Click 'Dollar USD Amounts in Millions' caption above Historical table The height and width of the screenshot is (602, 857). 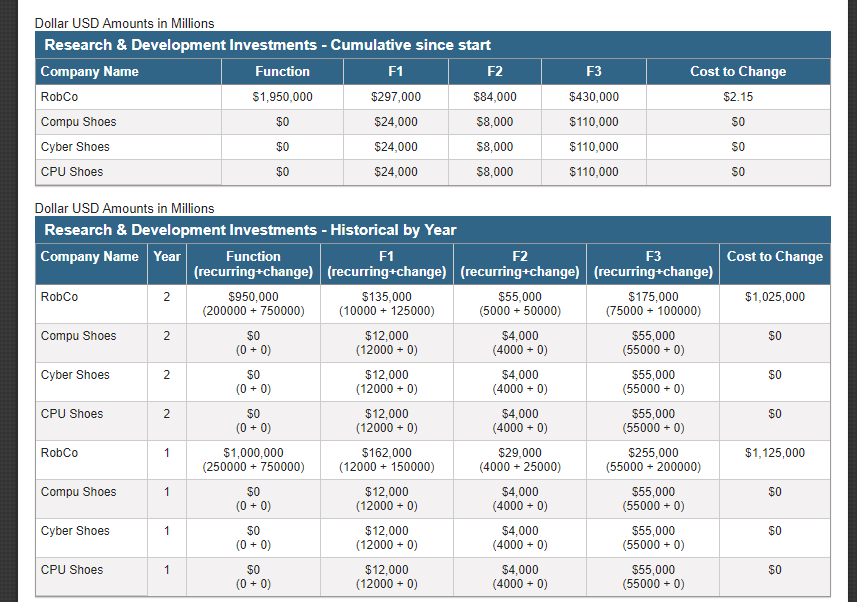click(124, 208)
